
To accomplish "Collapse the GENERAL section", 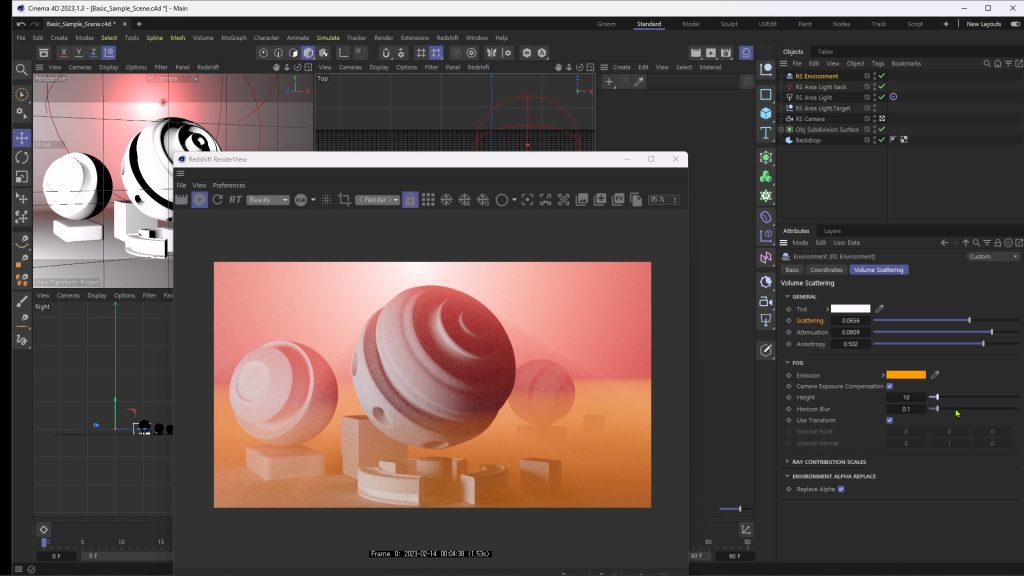I will pyautogui.click(x=788, y=296).
